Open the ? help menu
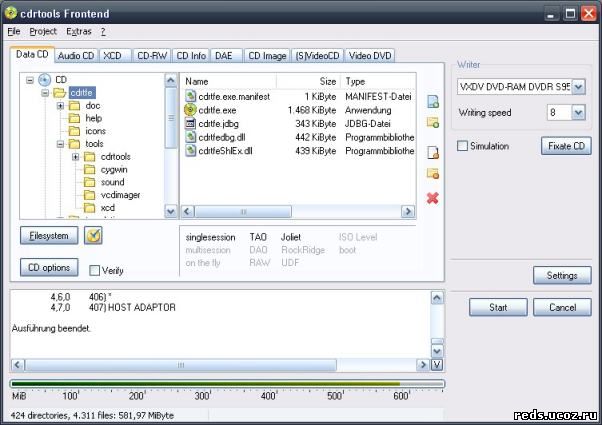The width and height of the screenshot is (602, 425). tap(103, 31)
